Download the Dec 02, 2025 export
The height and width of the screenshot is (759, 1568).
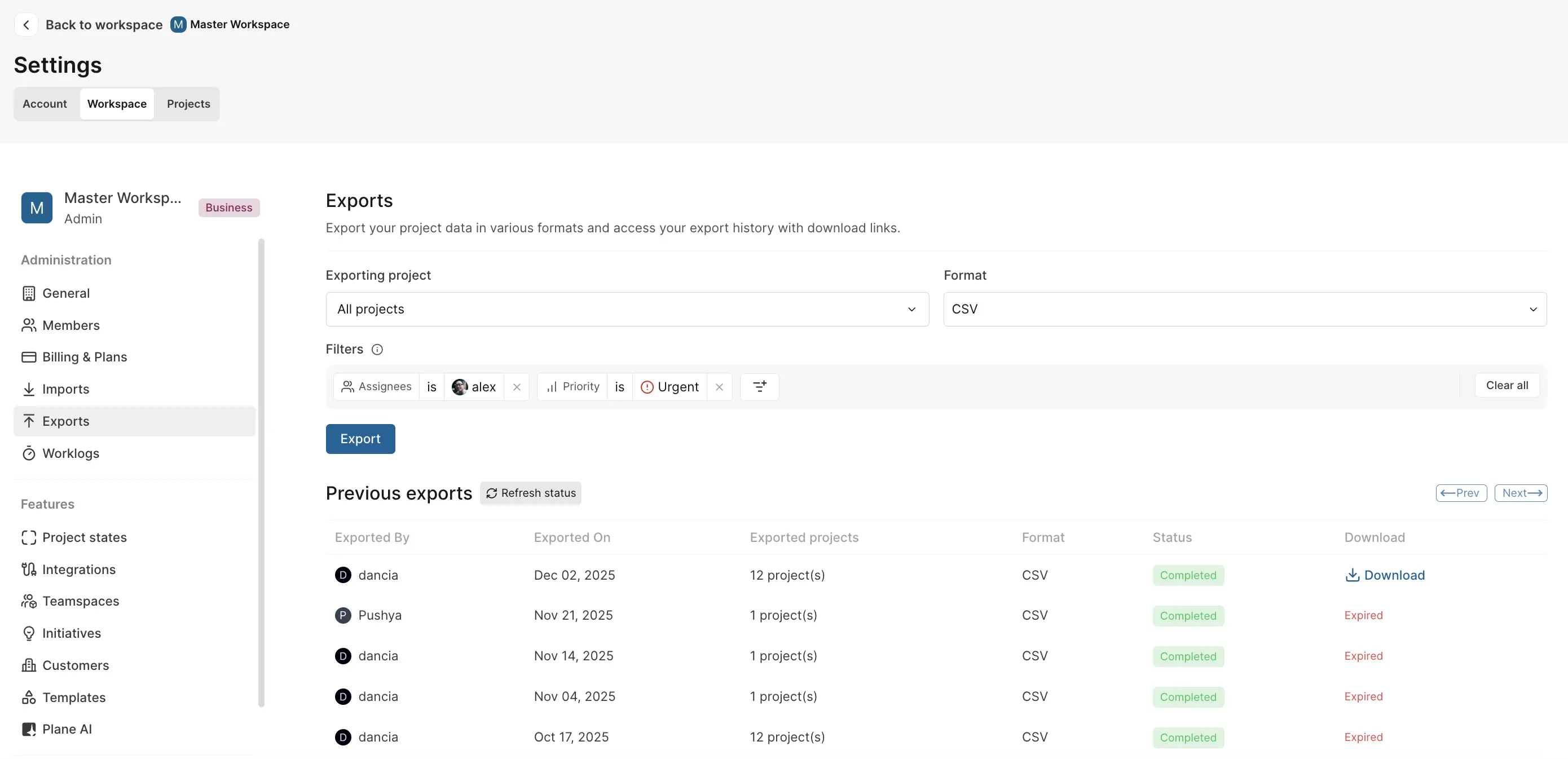coord(1384,575)
